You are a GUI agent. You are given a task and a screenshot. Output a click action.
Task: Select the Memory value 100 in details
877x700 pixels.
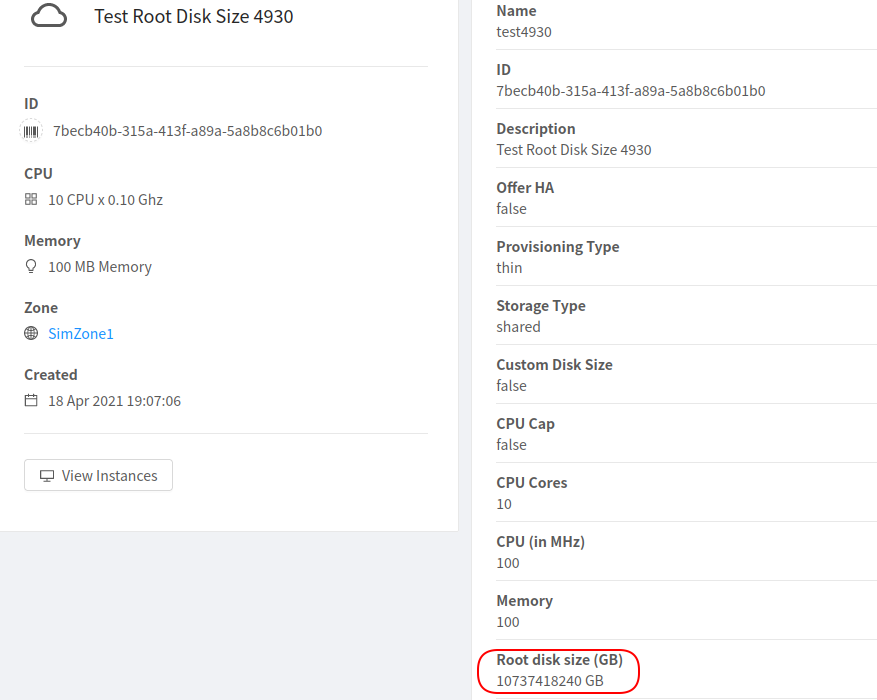click(508, 622)
